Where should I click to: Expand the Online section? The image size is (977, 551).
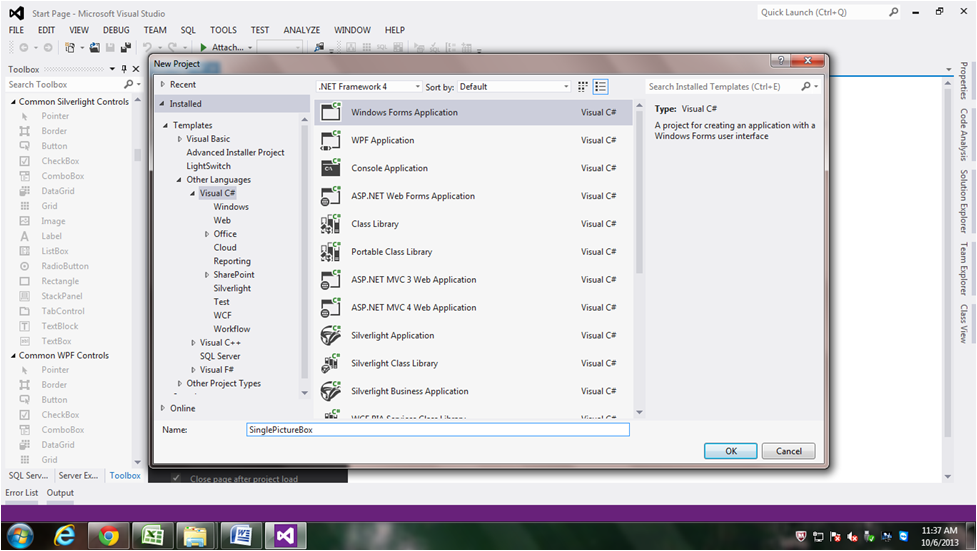click(x=163, y=408)
